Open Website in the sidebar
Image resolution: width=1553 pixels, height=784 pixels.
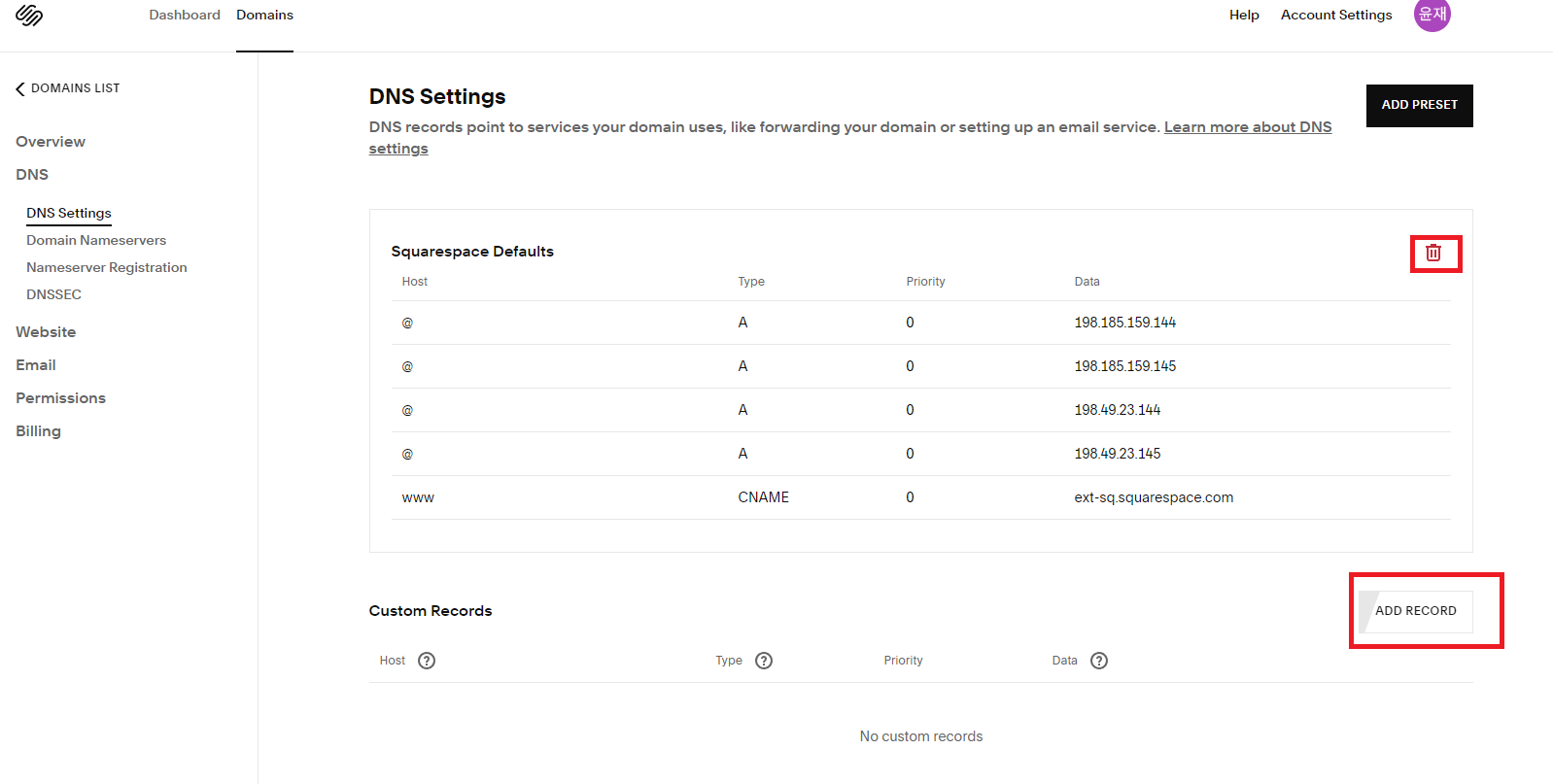[46, 332]
